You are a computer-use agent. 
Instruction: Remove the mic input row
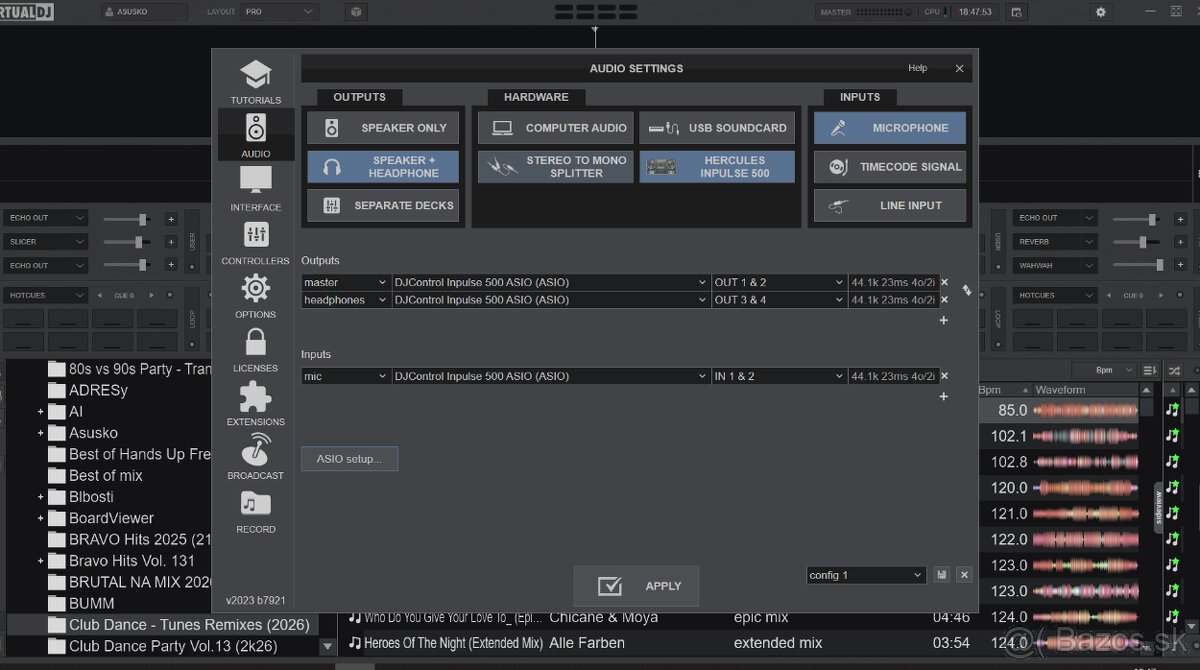point(944,376)
